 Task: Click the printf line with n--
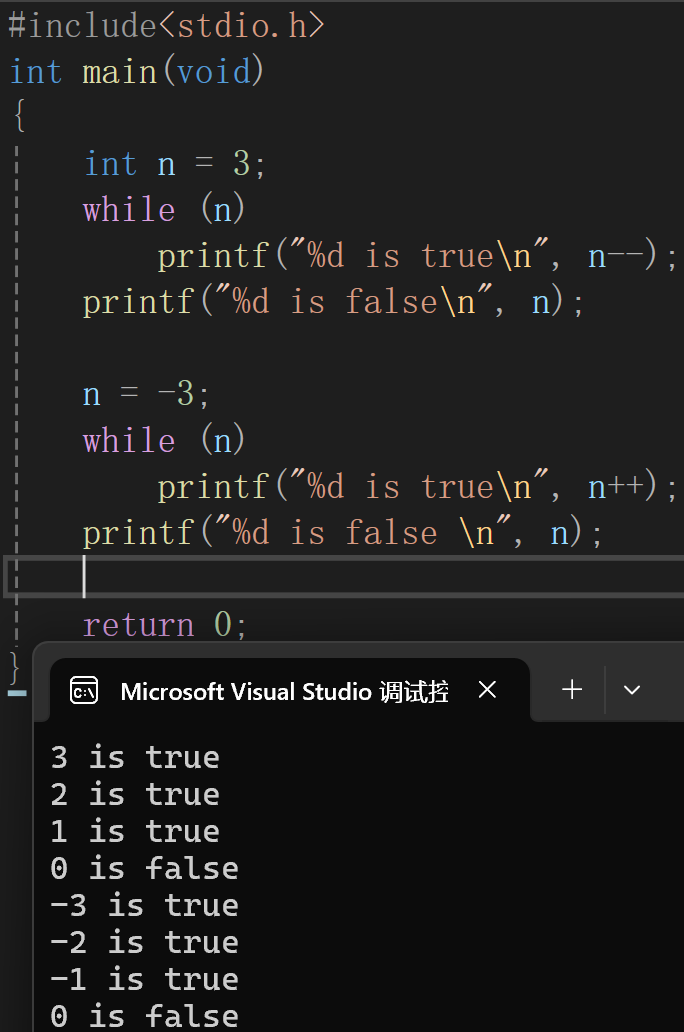click(417, 255)
